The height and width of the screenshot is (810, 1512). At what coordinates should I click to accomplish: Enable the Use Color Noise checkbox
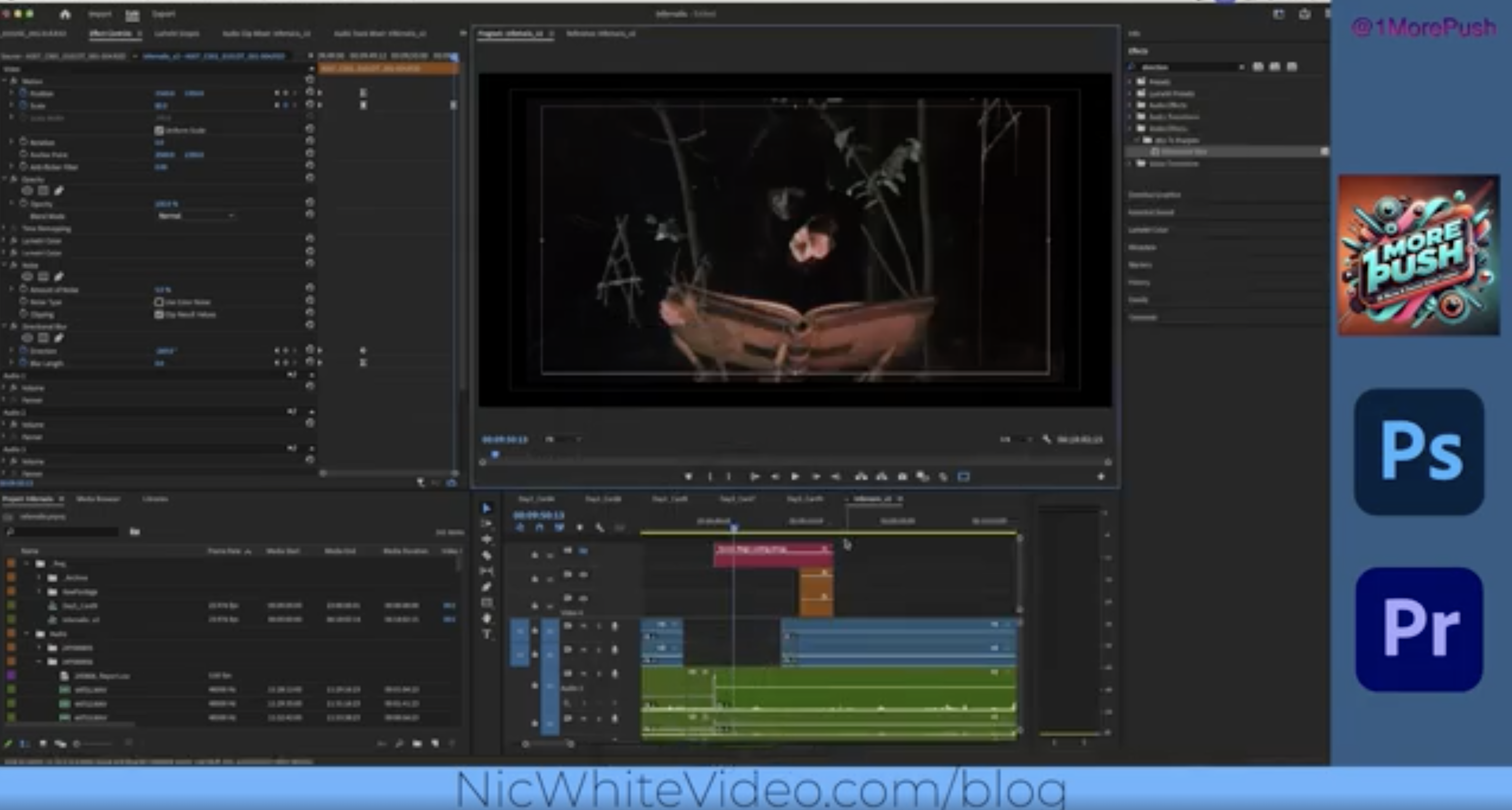159,302
